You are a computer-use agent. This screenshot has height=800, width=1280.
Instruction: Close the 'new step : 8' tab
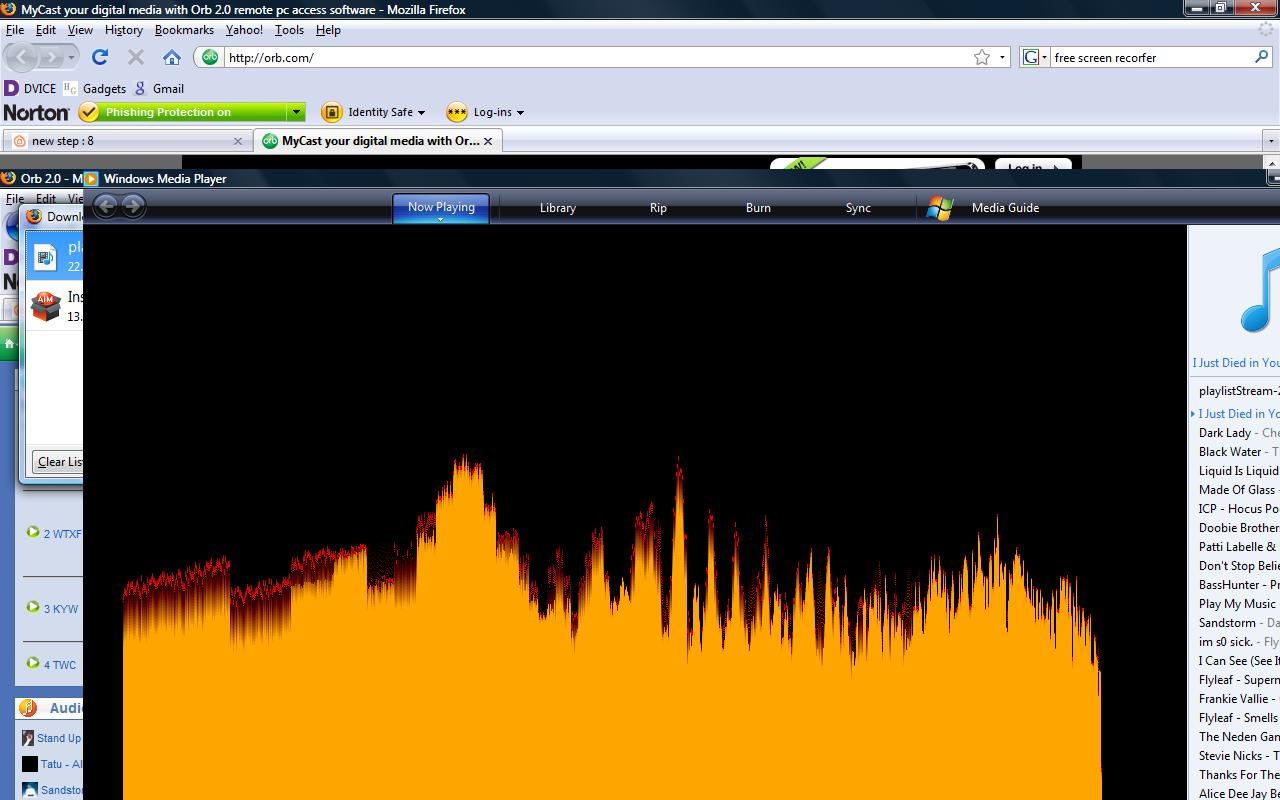tap(237, 141)
